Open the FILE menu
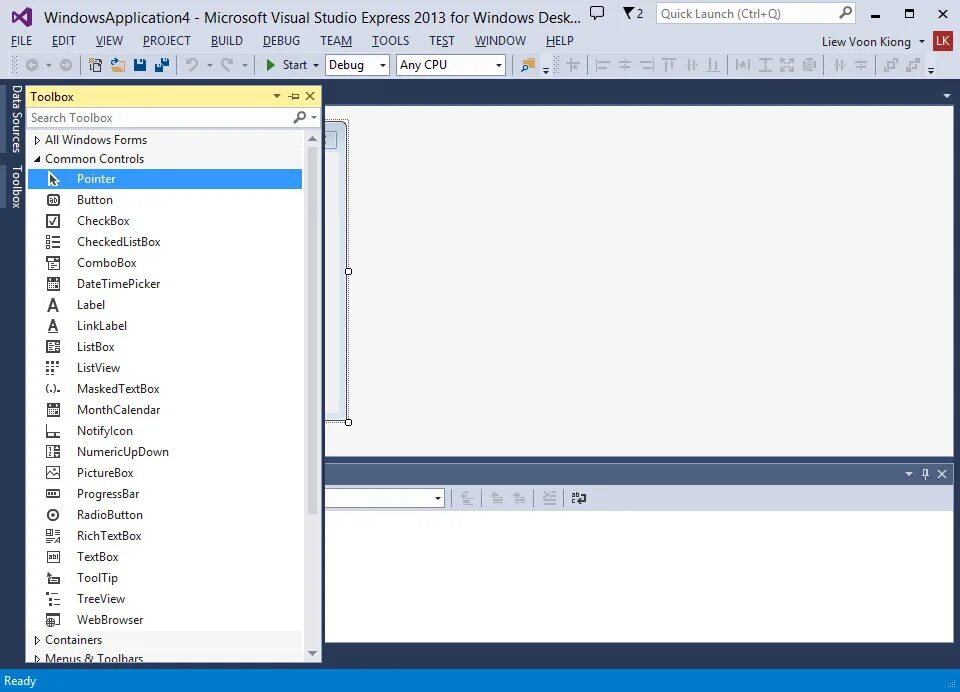The height and width of the screenshot is (692, 960). (21, 41)
